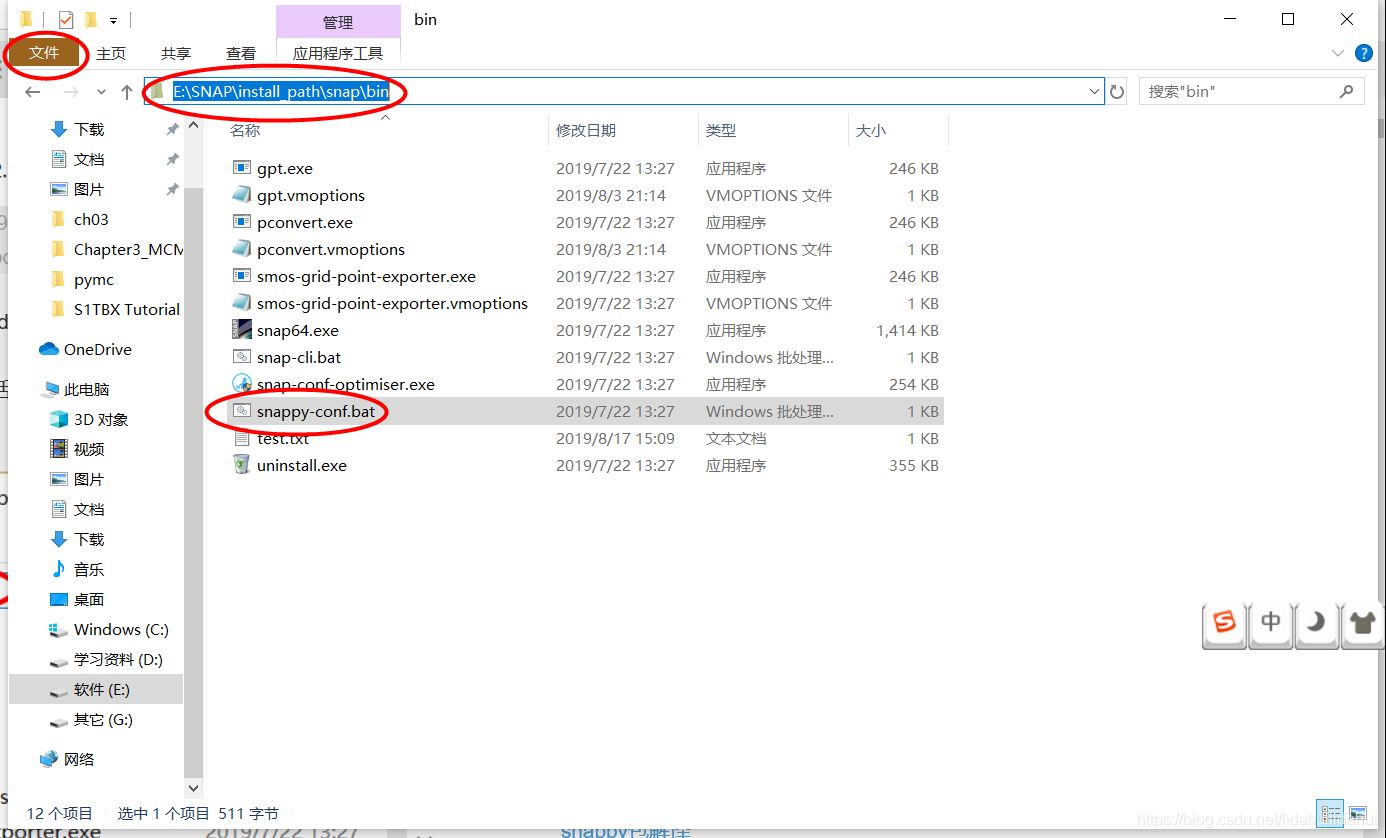Open pinned 下载 in quick access
This screenshot has width=1386, height=838.
[x=89, y=129]
